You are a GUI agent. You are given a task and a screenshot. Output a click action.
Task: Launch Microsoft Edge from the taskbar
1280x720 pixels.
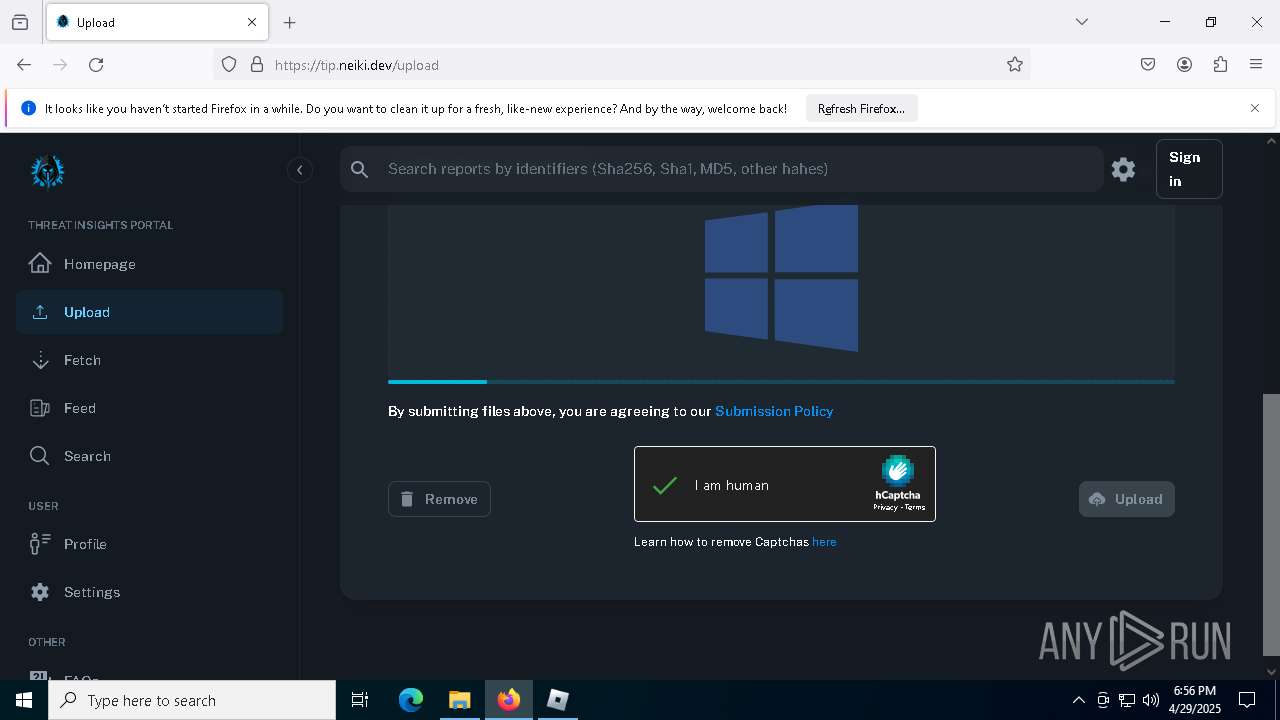(x=411, y=700)
